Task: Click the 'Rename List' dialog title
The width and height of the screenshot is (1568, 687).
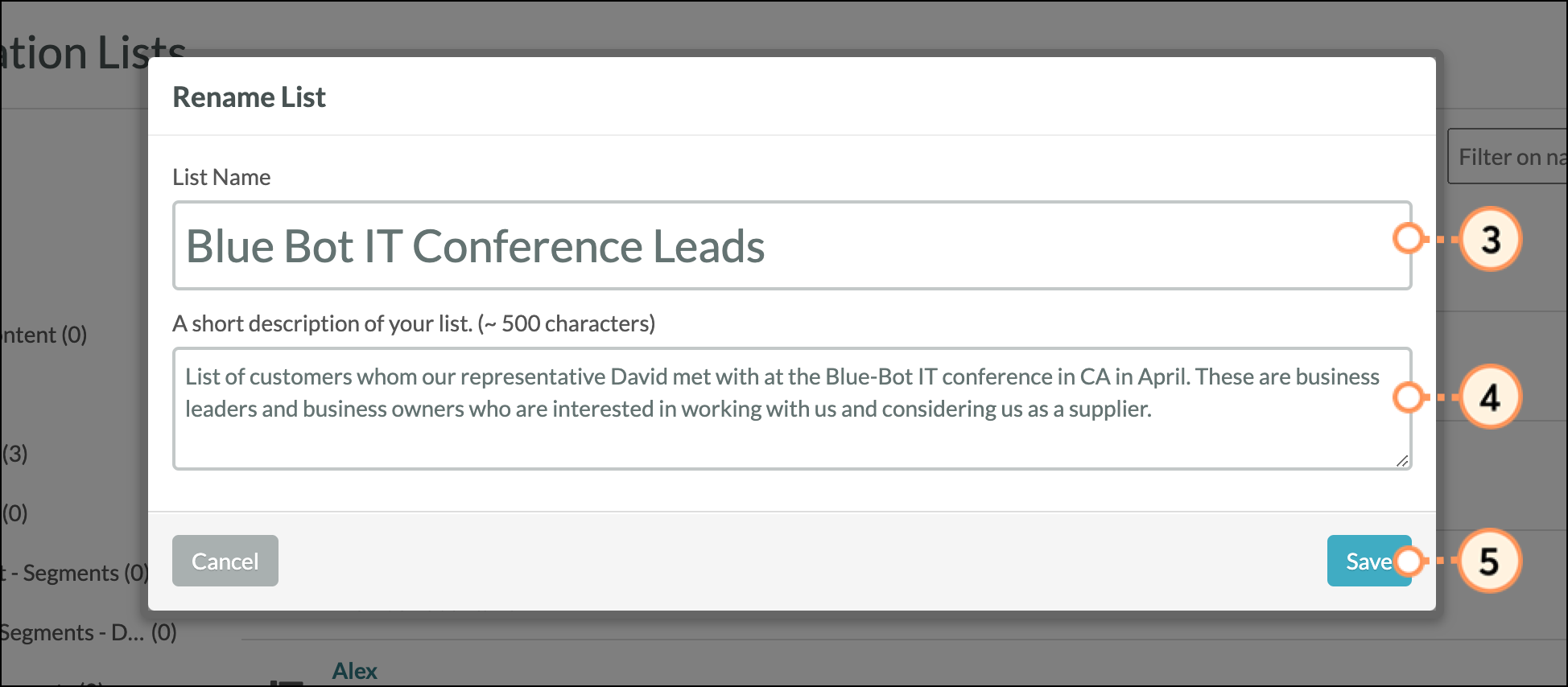Action: (x=249, y=97)
